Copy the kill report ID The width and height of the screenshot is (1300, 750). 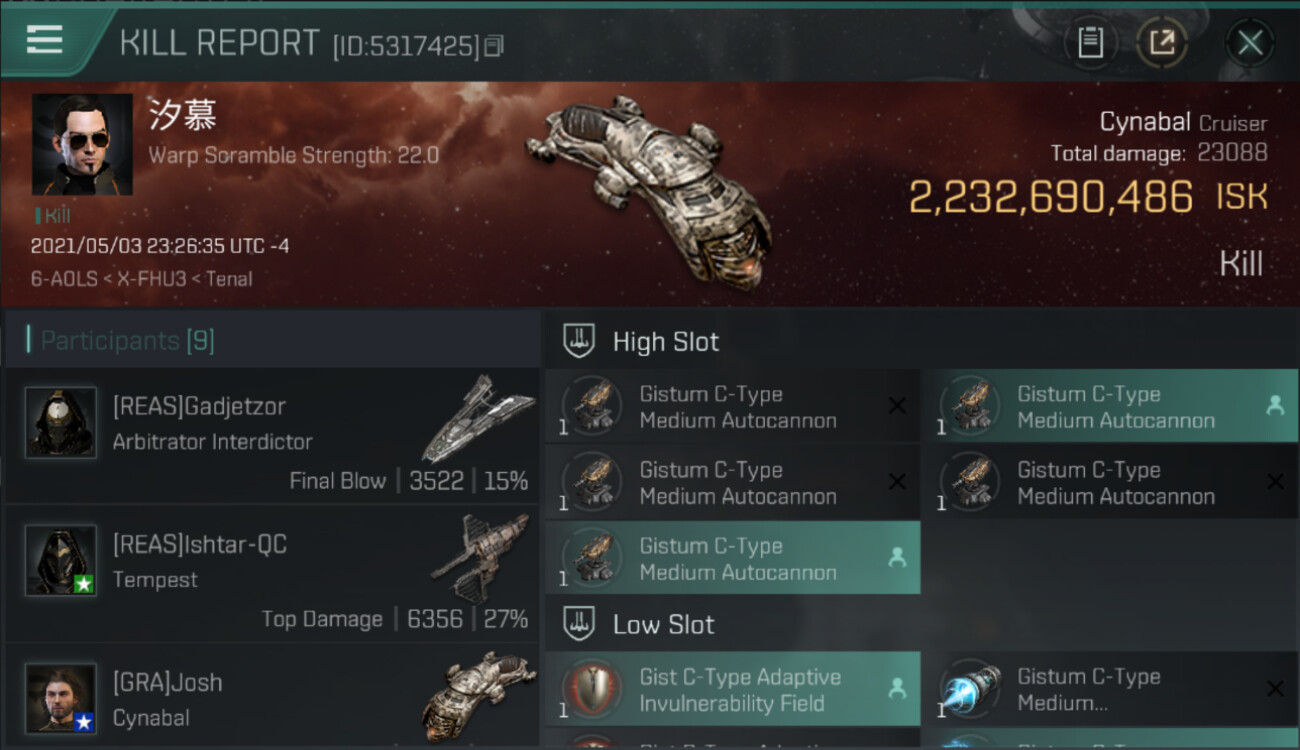click(x=494, y=46)
